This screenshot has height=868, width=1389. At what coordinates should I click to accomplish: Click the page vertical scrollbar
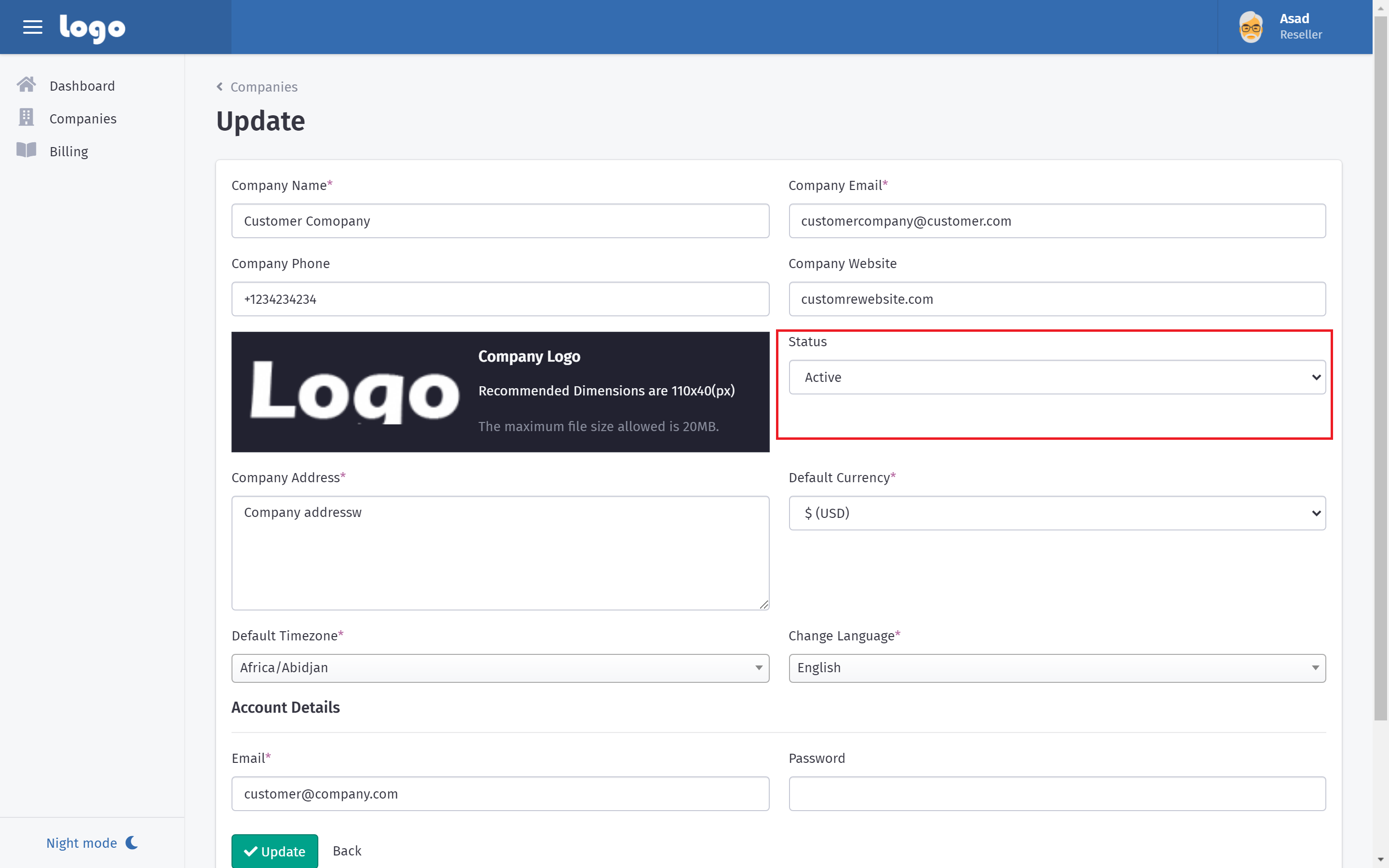pos(1380,367)
